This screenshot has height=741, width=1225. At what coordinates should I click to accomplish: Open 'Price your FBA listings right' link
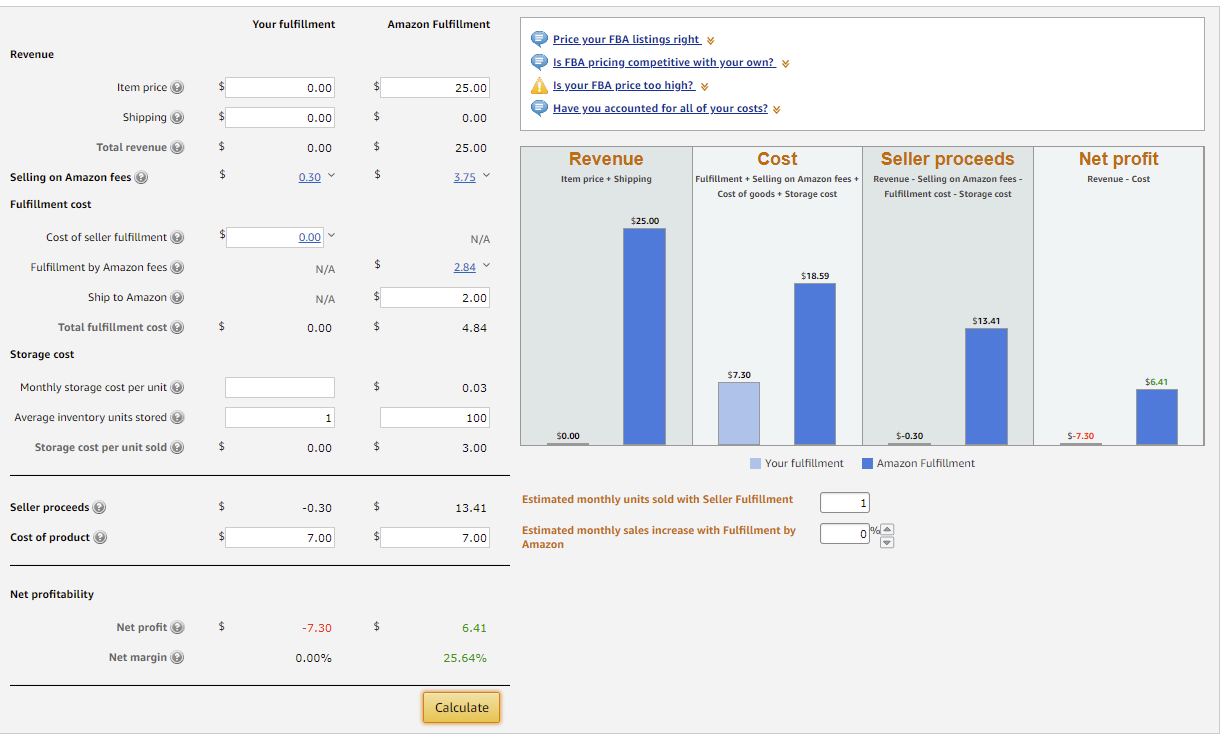(626, 39)
